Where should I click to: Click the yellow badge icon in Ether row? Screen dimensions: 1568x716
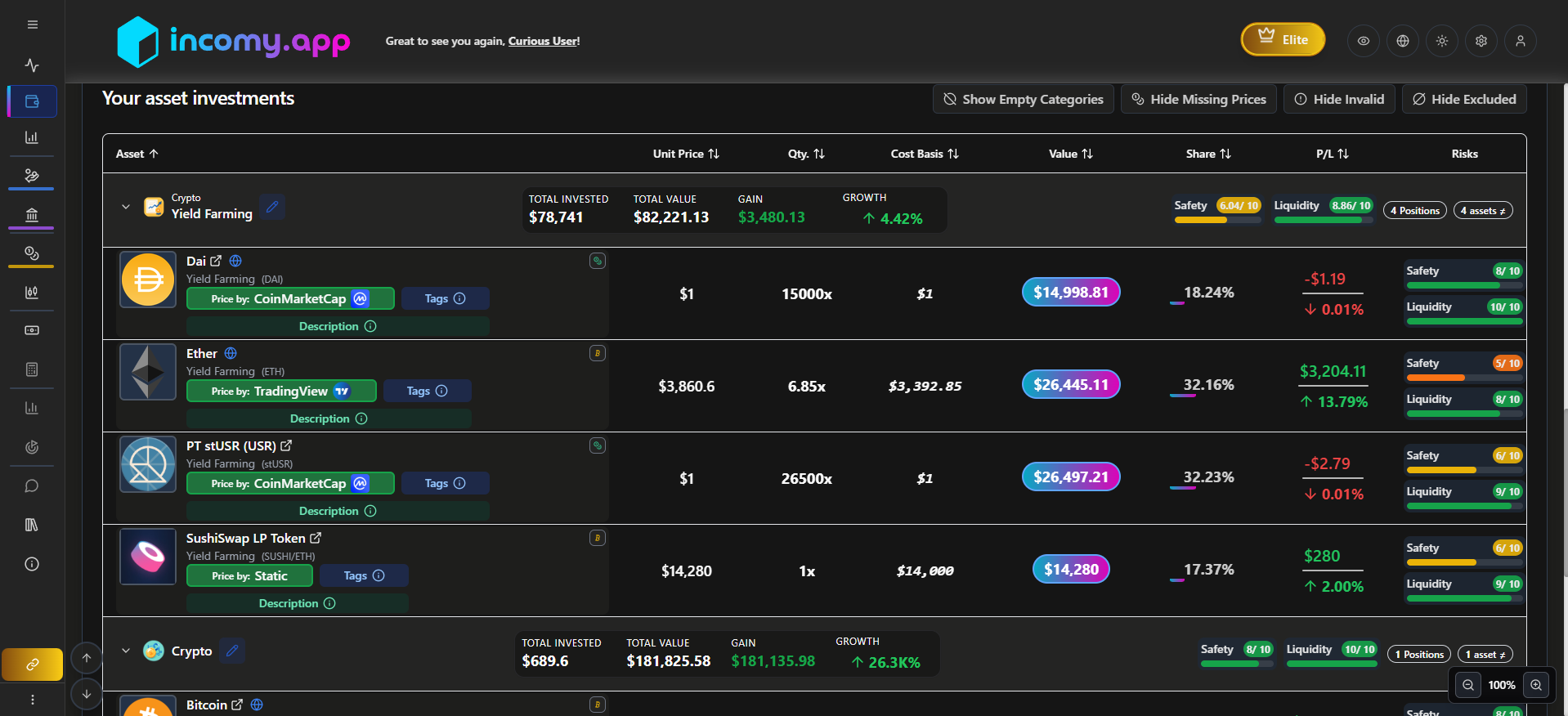(x=598, y=353)
